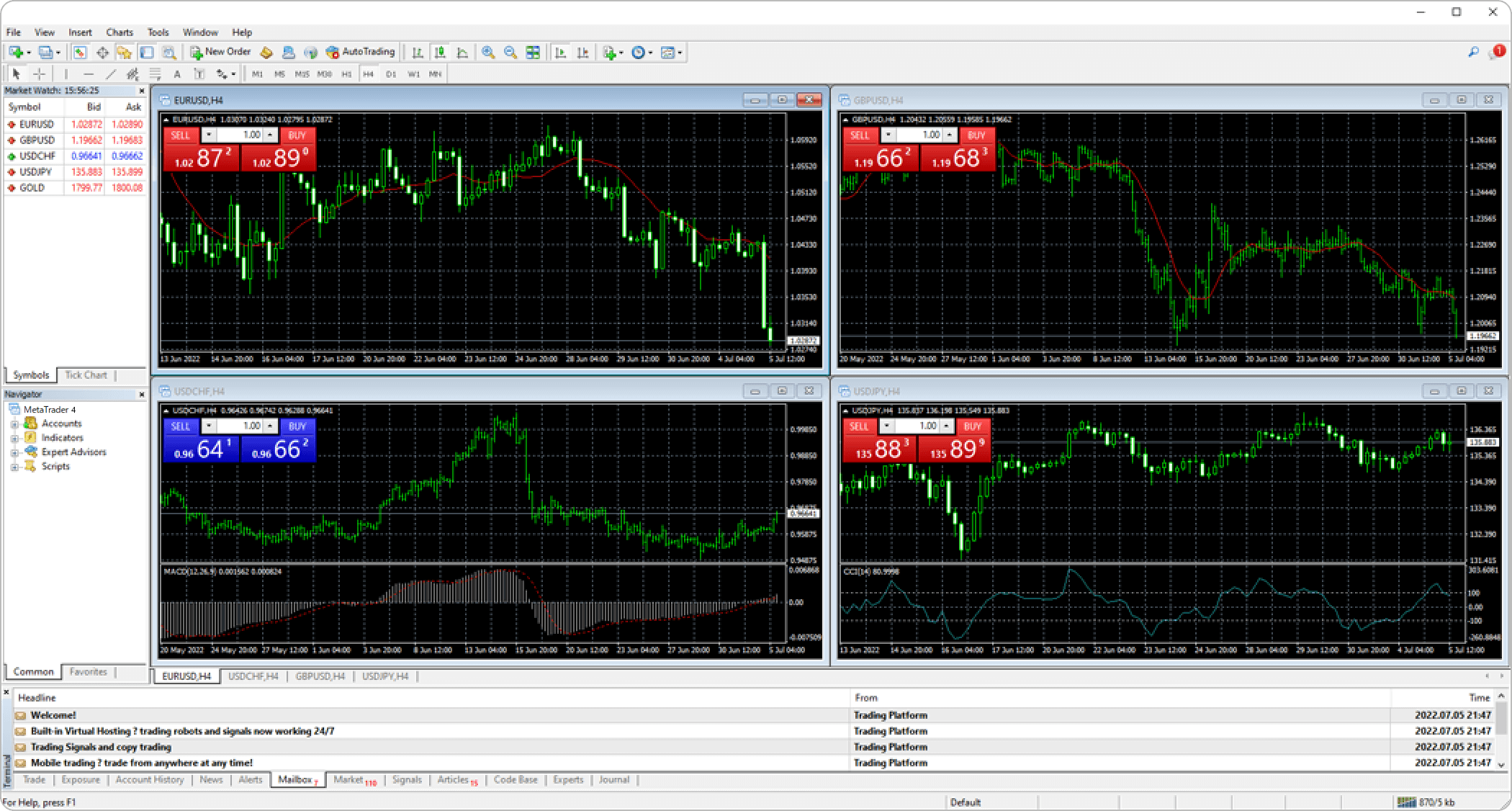Open the search magnifier icon
The height and width of the screenshot is (811, 1512).
1473,52
